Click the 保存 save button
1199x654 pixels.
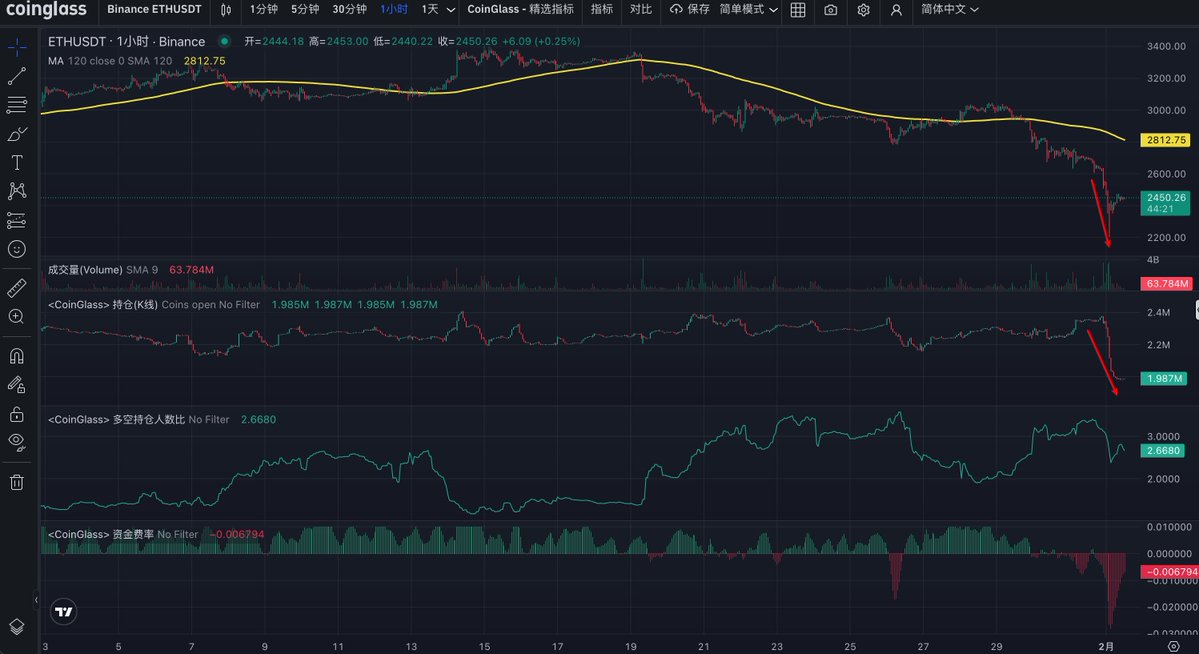coord(689,10)
